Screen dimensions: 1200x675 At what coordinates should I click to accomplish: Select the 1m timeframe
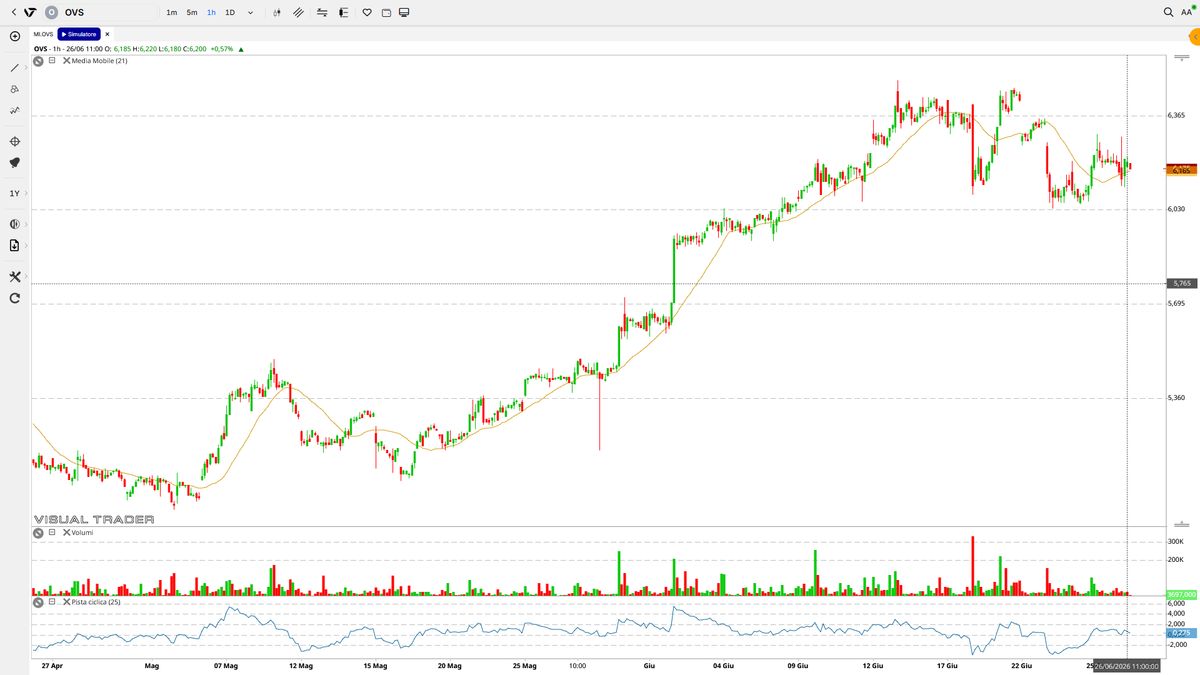[x=171, y=12]
